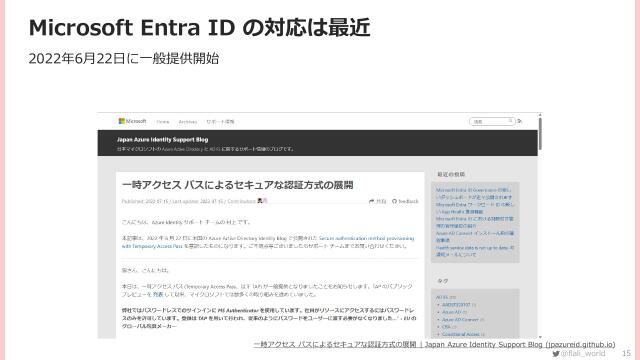This screenshot has height=360, width=640.
Task: Open the サポート情報 nav item
Action: (220, 122)
